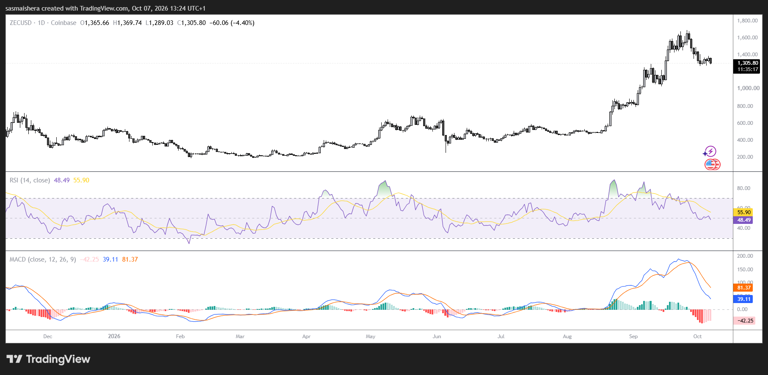Click the 1,800.00 price axis label
The height and width of the screenshot is (375, 768).
click(746, 21)
